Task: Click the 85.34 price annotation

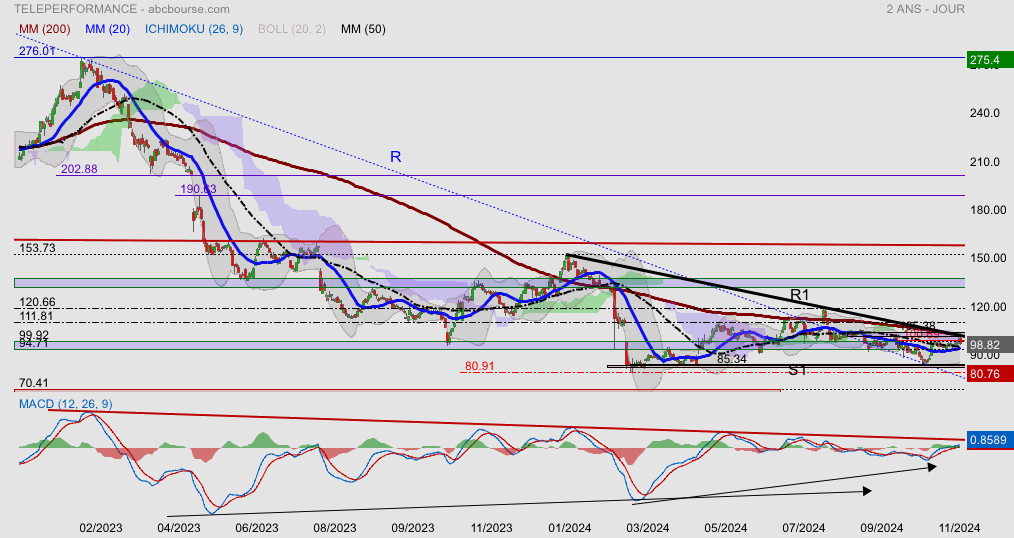Action: 732,359
